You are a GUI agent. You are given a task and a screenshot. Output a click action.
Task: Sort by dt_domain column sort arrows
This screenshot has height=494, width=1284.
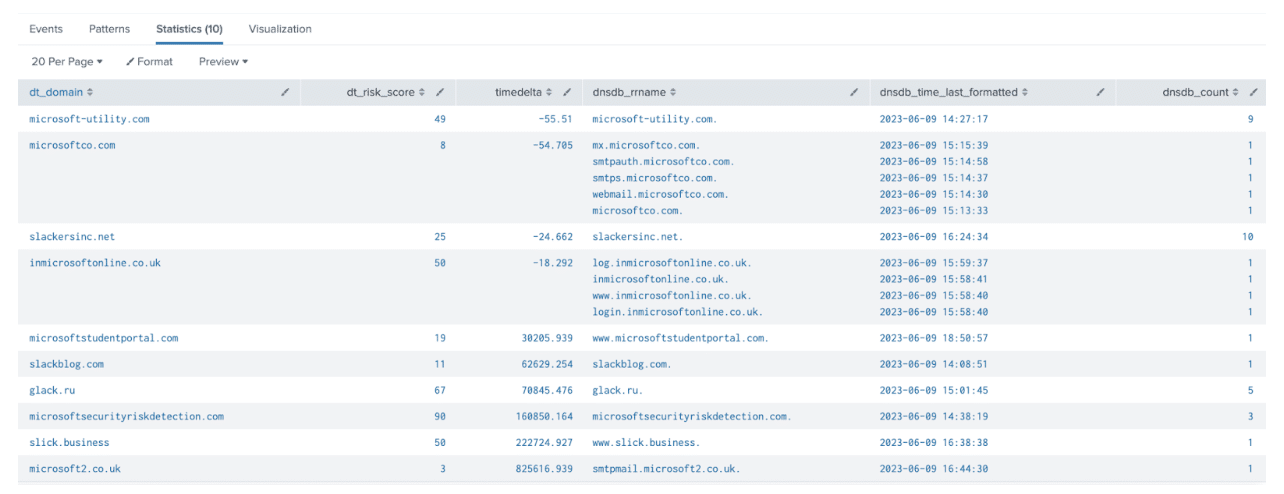90,92
